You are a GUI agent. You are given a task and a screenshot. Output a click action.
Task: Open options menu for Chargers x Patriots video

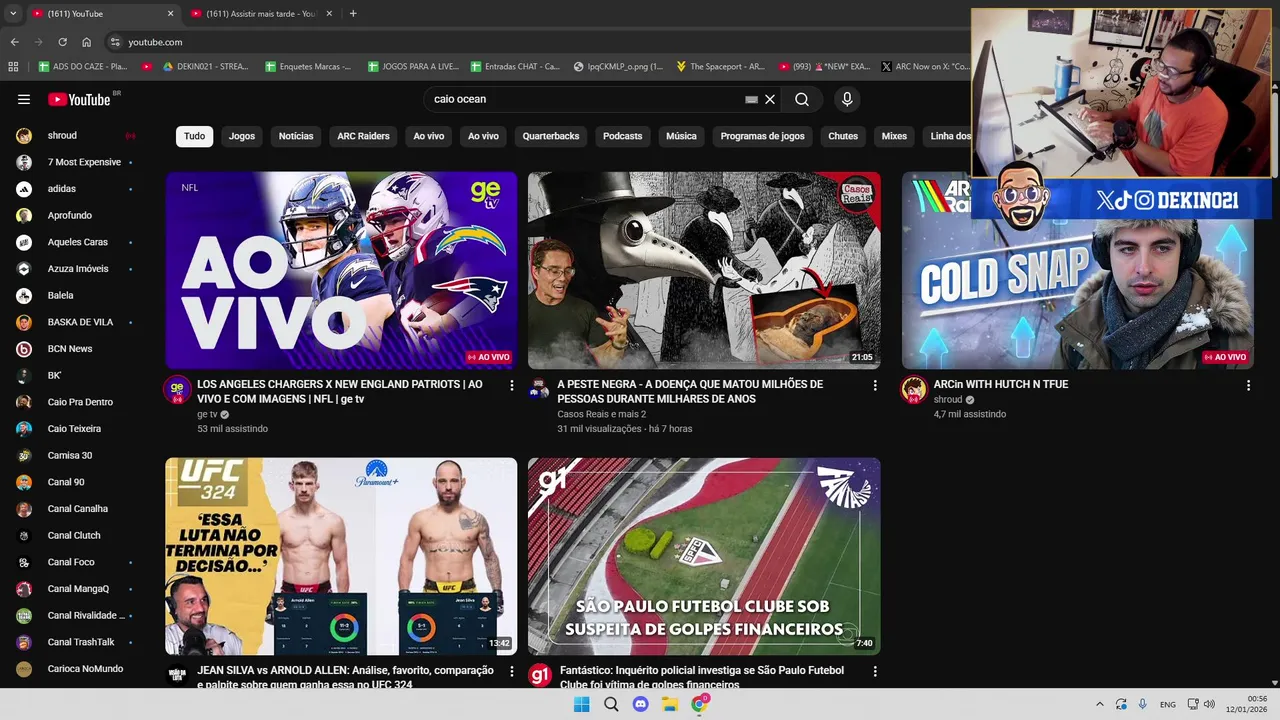pos(512,385)
